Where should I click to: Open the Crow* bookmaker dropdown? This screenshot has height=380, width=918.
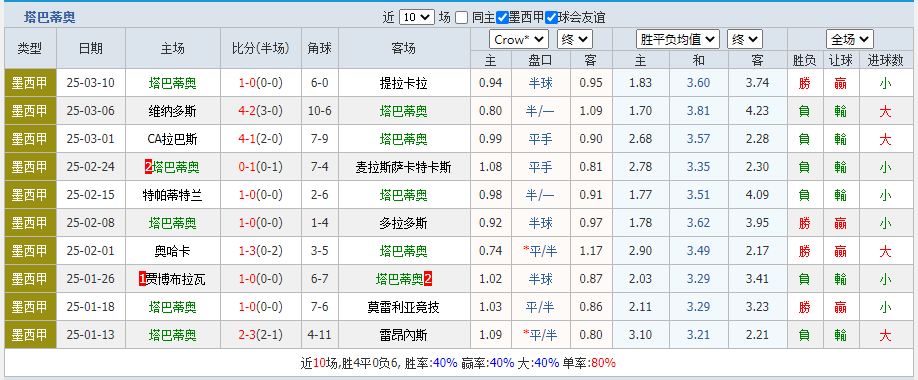(519, 40)
